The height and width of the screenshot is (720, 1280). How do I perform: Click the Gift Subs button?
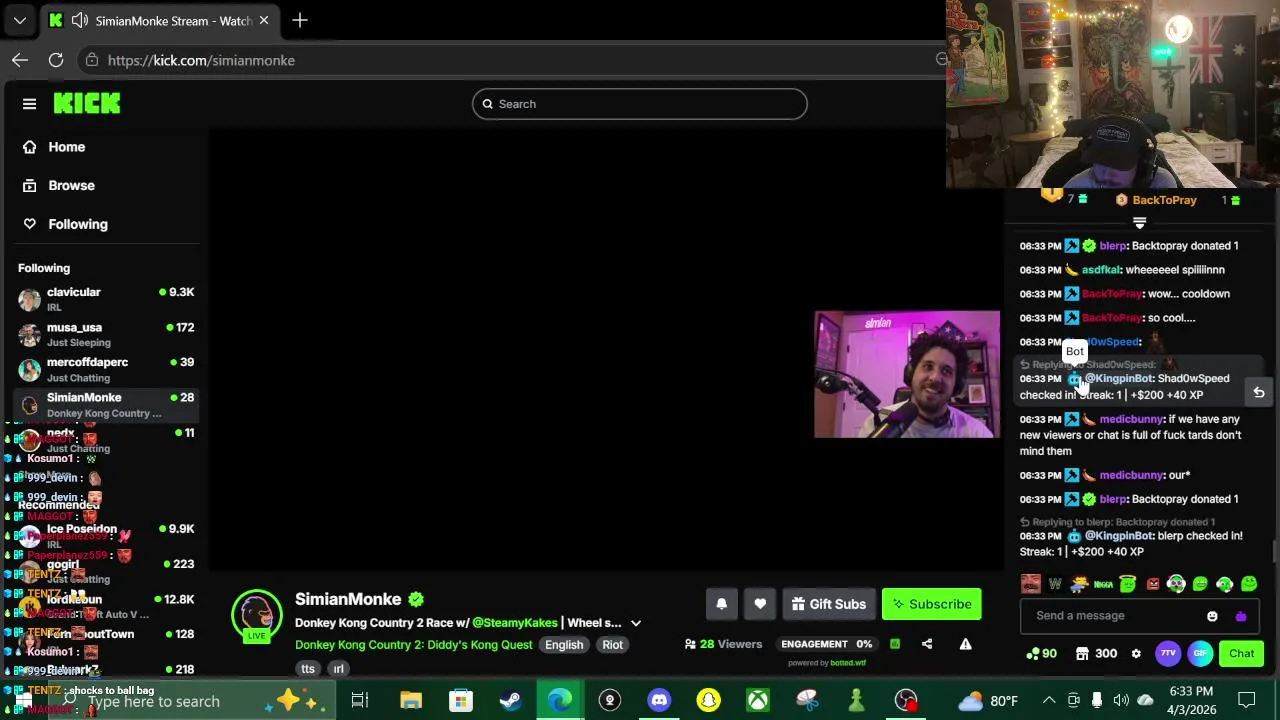pyautogui.click(x=828, y=604)
